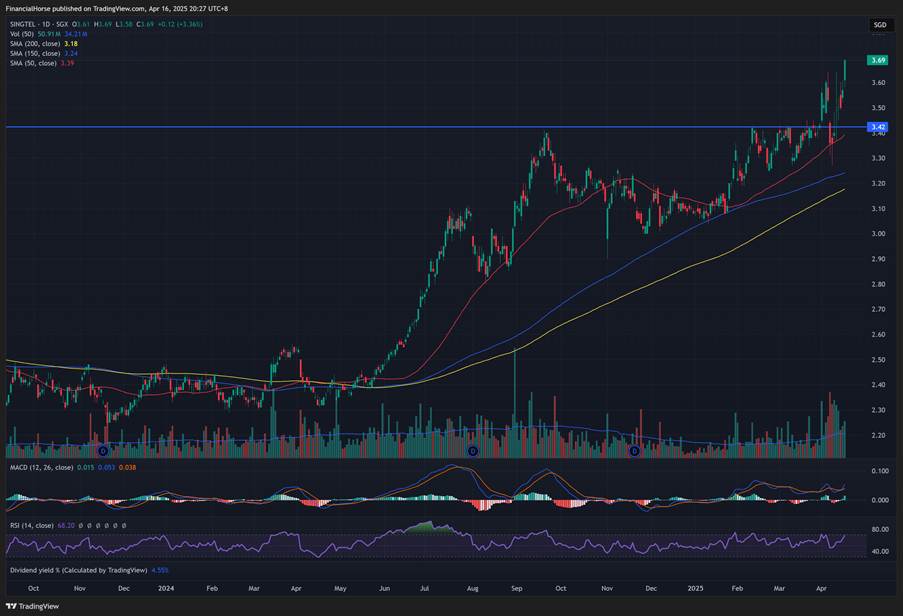Viewport: 903px width, 616px height.
Task: Click the 0.100 level on MACD scale
Action: (x=880, y=471)
